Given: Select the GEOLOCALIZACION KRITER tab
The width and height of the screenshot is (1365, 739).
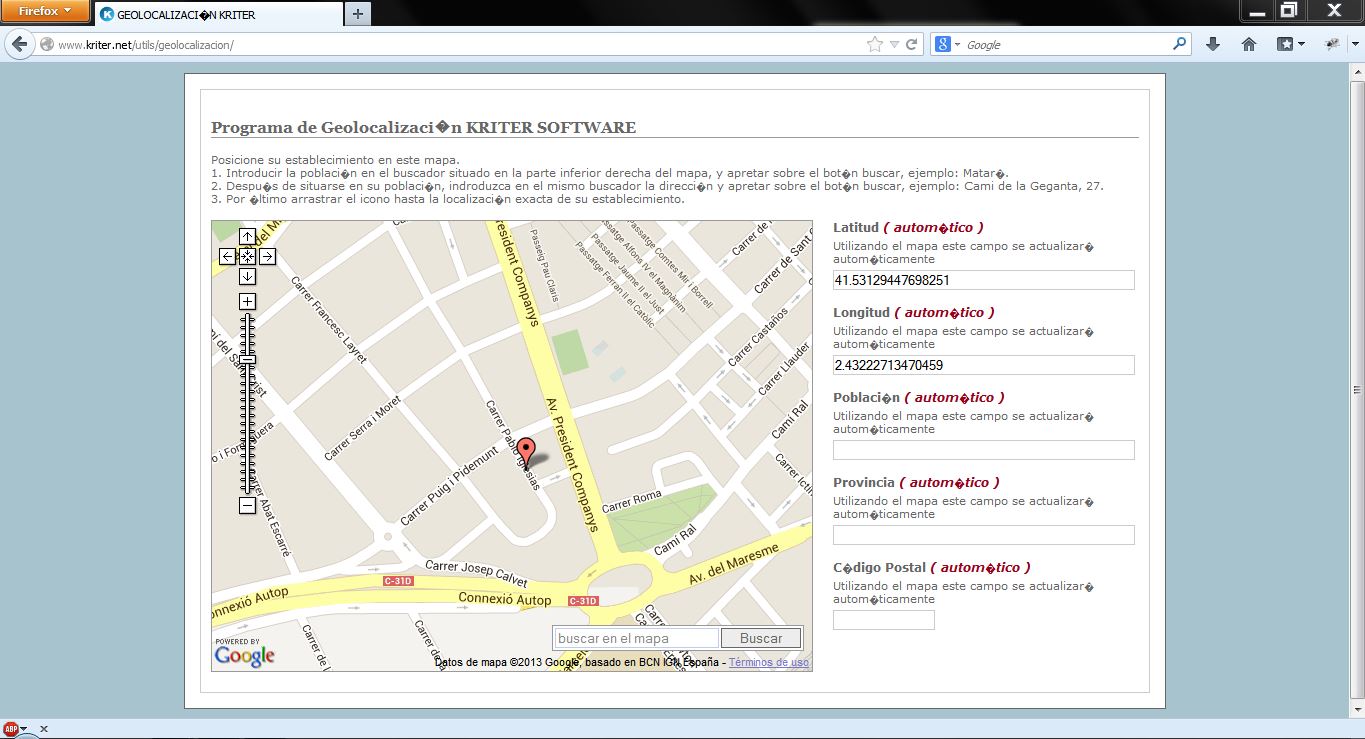Looking at the screenshot, I should (219, 15).
